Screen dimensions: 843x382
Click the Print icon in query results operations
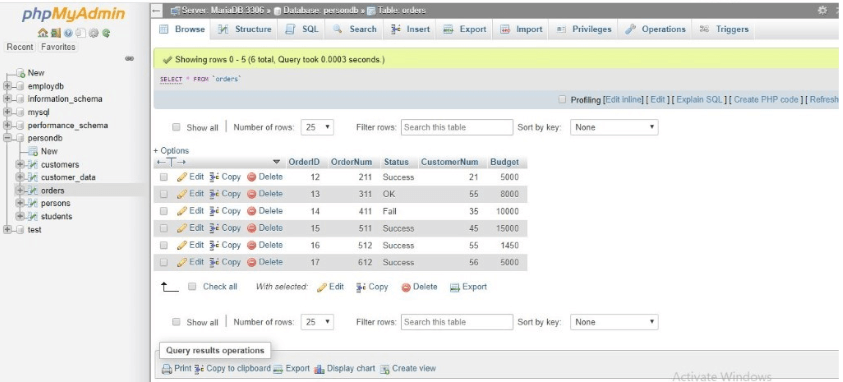[167, 369]
